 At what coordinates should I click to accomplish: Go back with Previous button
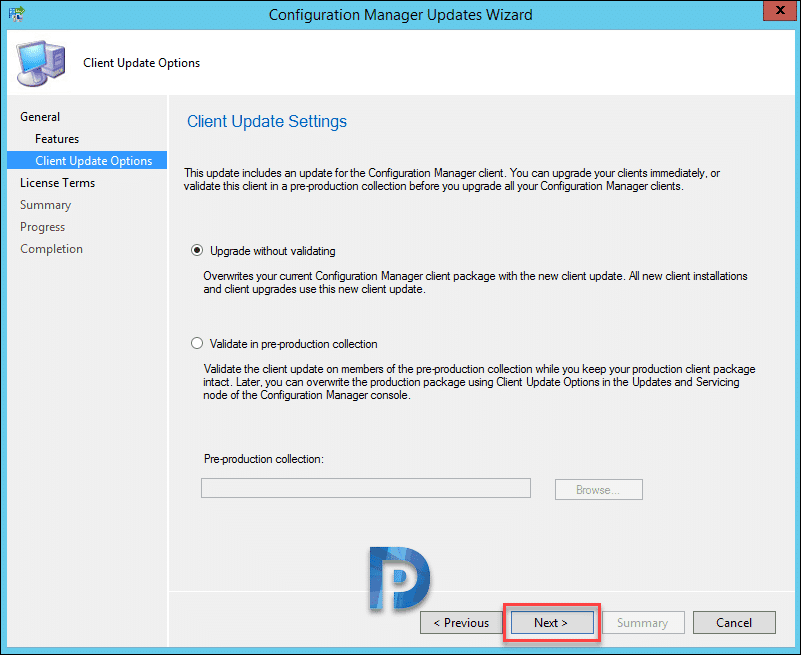click(461, 622)
